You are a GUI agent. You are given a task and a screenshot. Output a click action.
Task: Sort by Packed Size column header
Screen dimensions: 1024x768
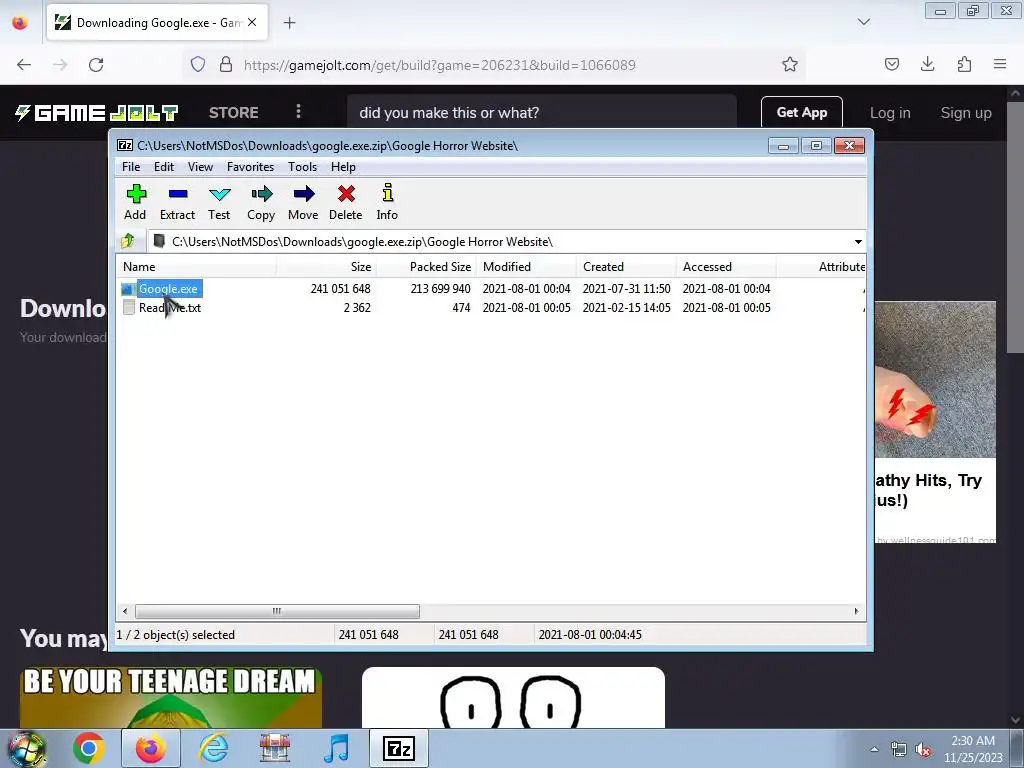click(426, 266)
